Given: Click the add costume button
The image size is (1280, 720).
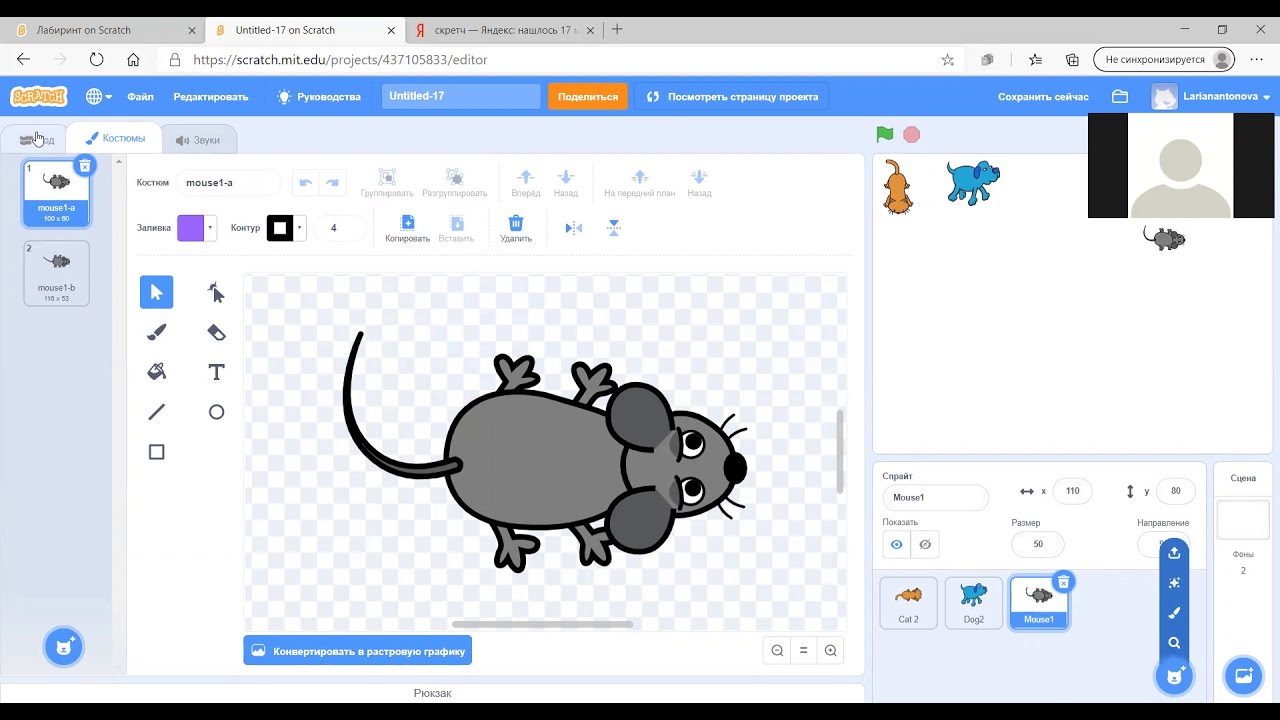Looking at the screenshot, I should coord(64,647).
